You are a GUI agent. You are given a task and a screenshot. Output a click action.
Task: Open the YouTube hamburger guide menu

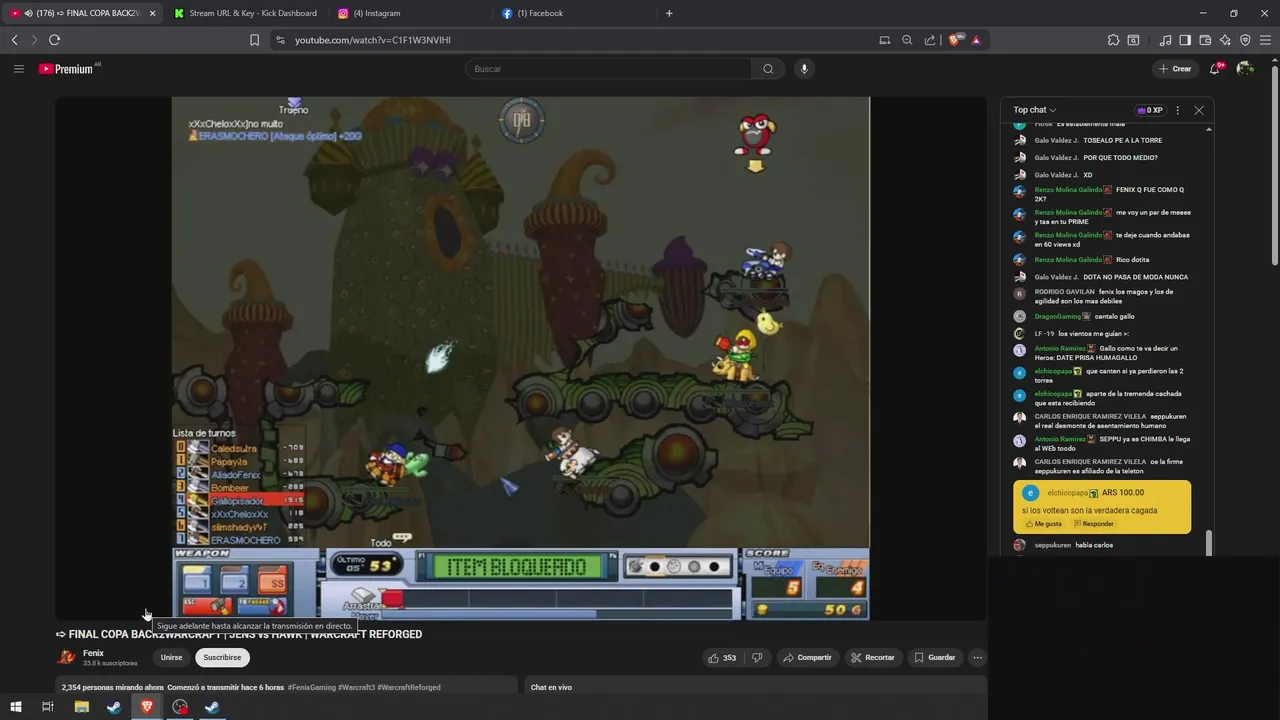[18, 69]
